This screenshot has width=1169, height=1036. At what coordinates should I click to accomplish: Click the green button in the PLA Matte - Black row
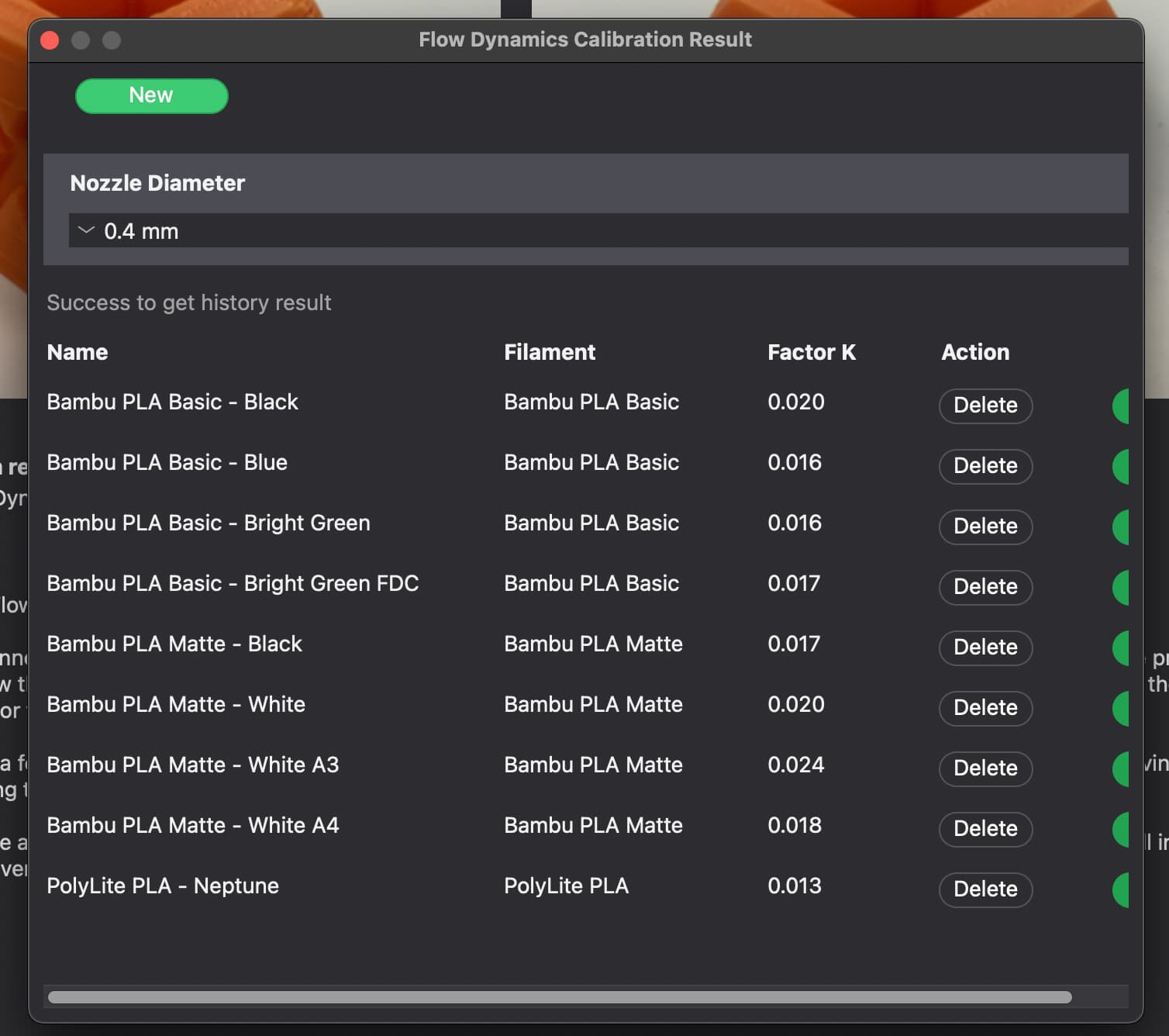point(1121,647)
